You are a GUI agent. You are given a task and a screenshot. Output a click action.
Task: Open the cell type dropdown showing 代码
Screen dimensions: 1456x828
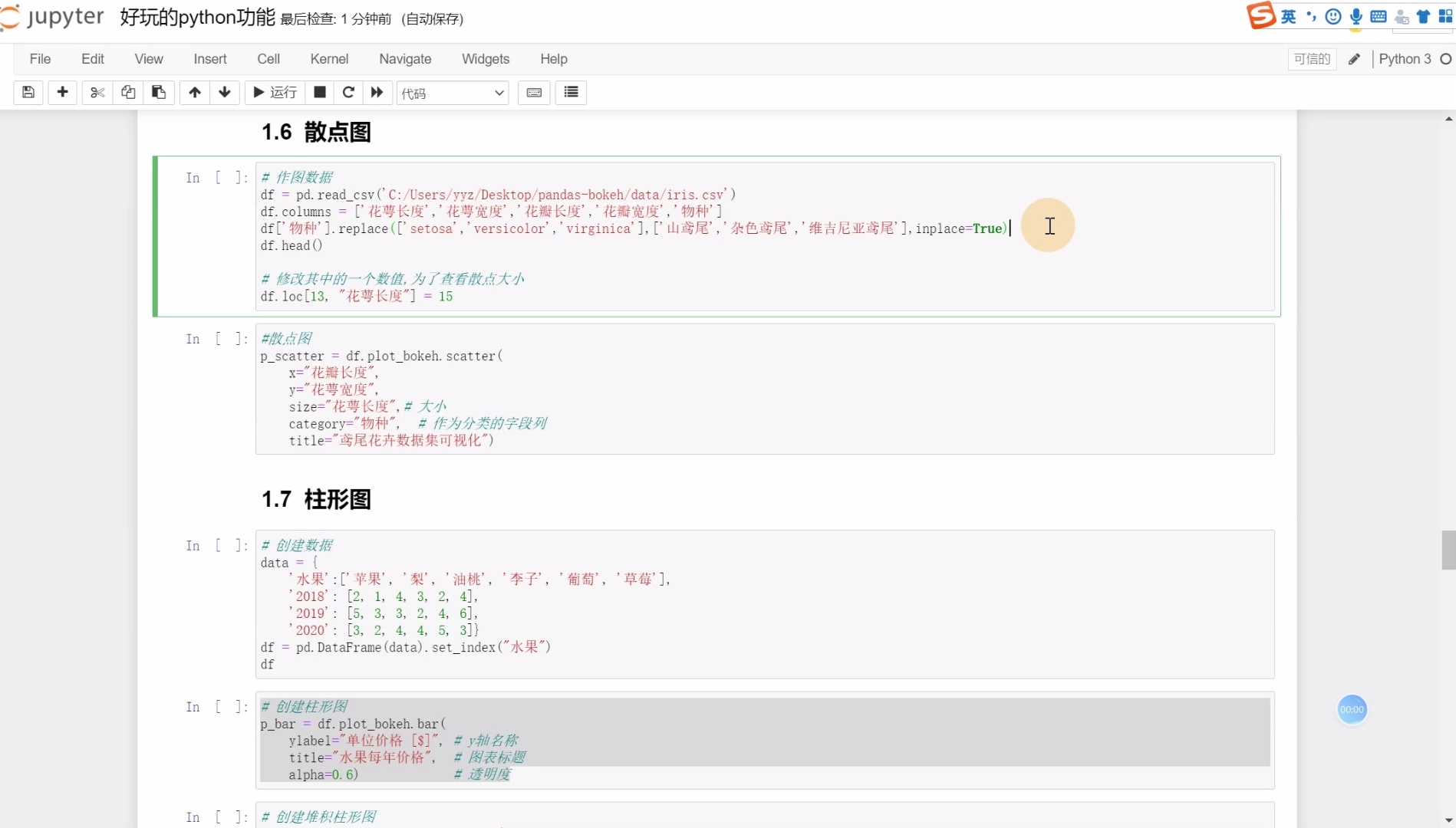(453, 93)
